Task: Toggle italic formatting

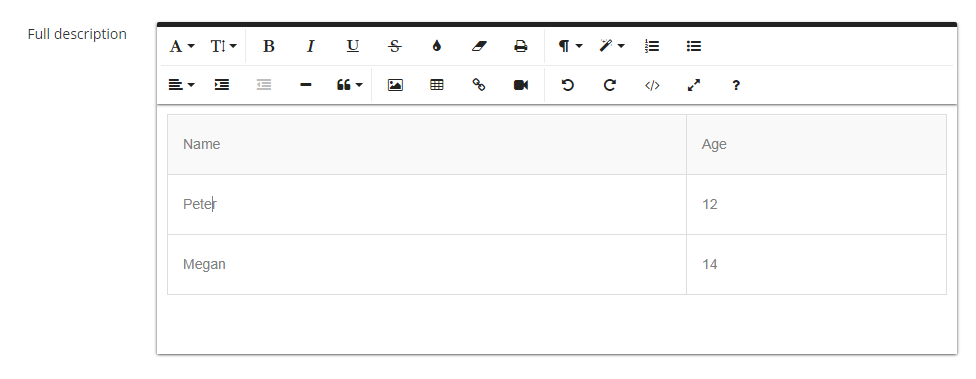Action: click(310, 46)
